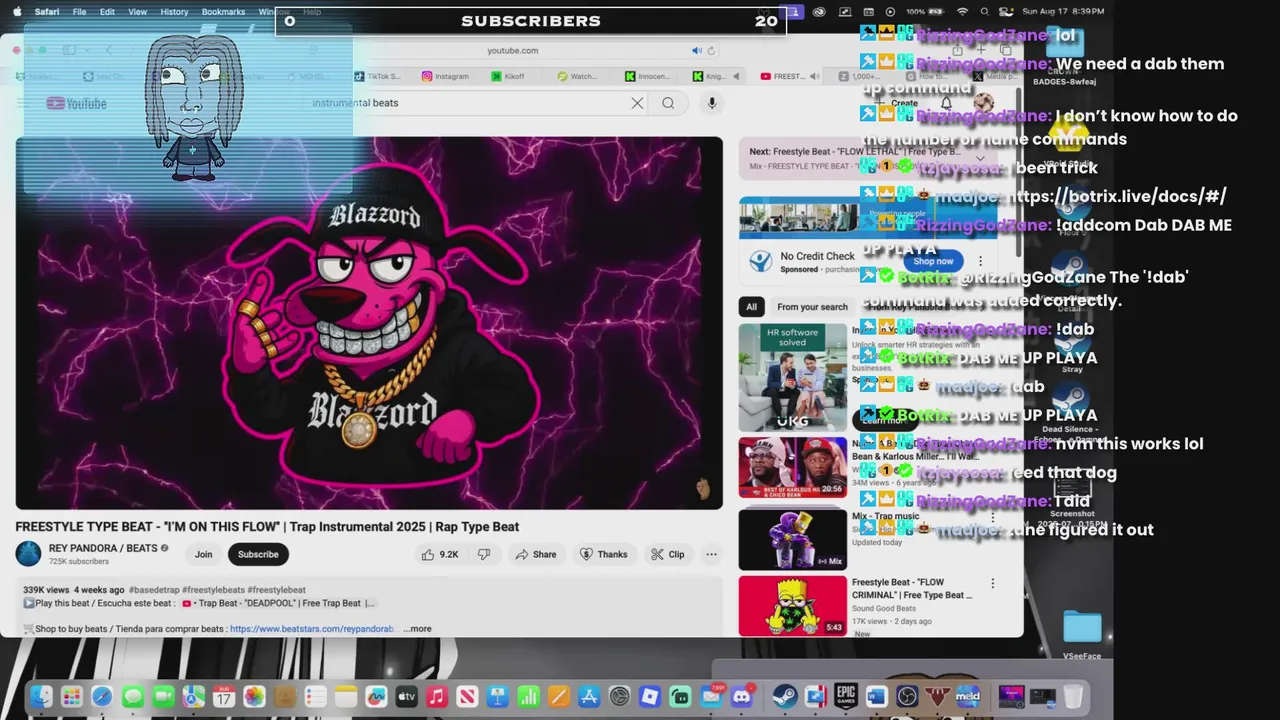Open options menu for the sponsored ad

click(x=980, y=261)
